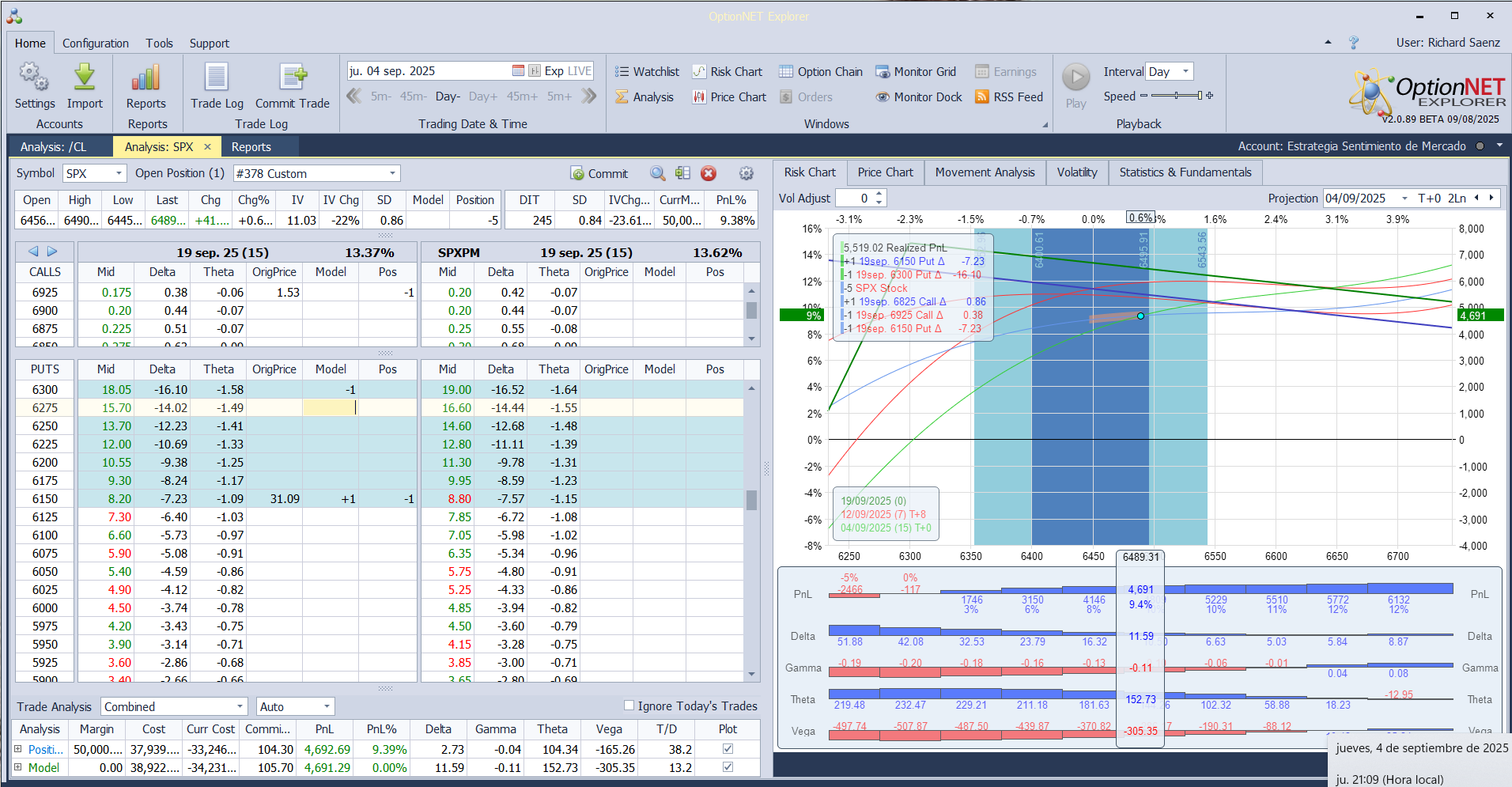Image resolution: width=1512 pixels, height=787 pixels.
Task: Click the red delete position icon
Action: coord(709,173)
